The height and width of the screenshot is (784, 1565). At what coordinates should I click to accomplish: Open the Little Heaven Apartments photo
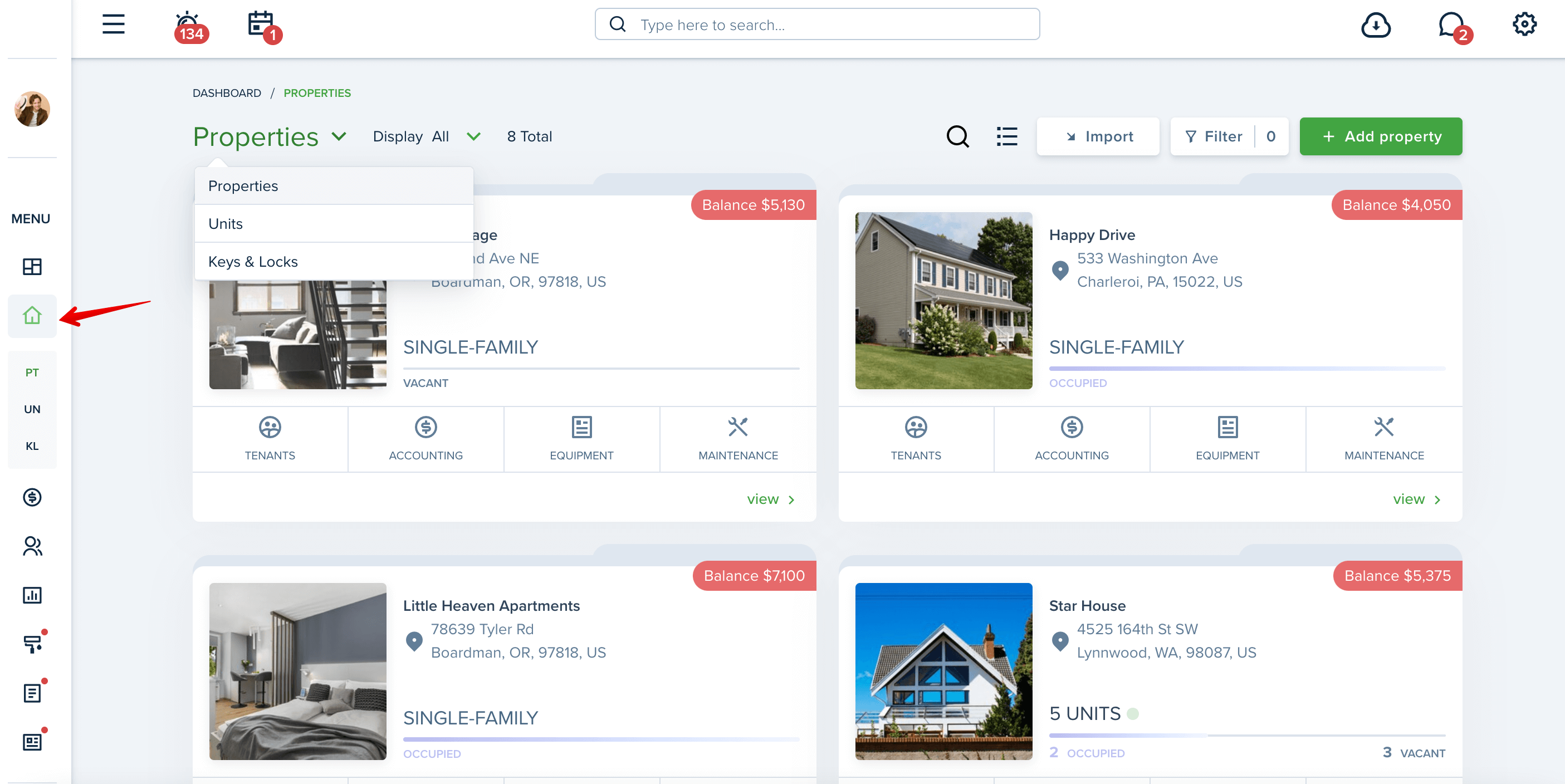pos(297,671)
